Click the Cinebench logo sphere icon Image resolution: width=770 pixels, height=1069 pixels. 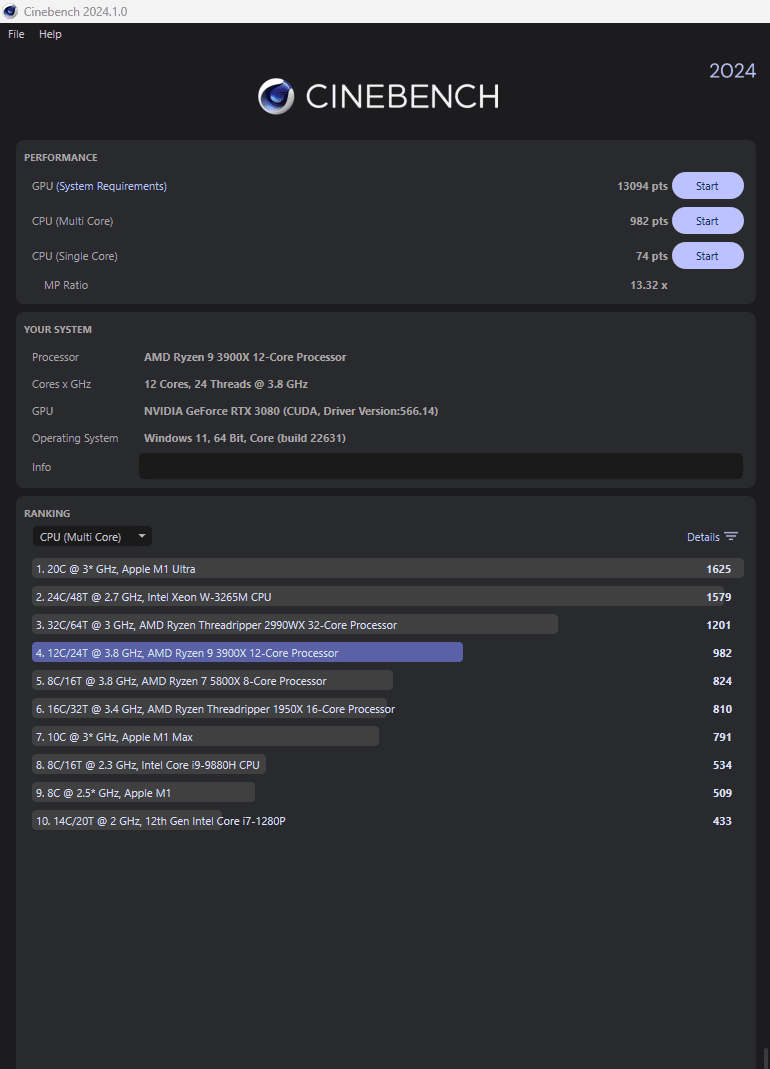pyautogui.click(x=276, y=96)
